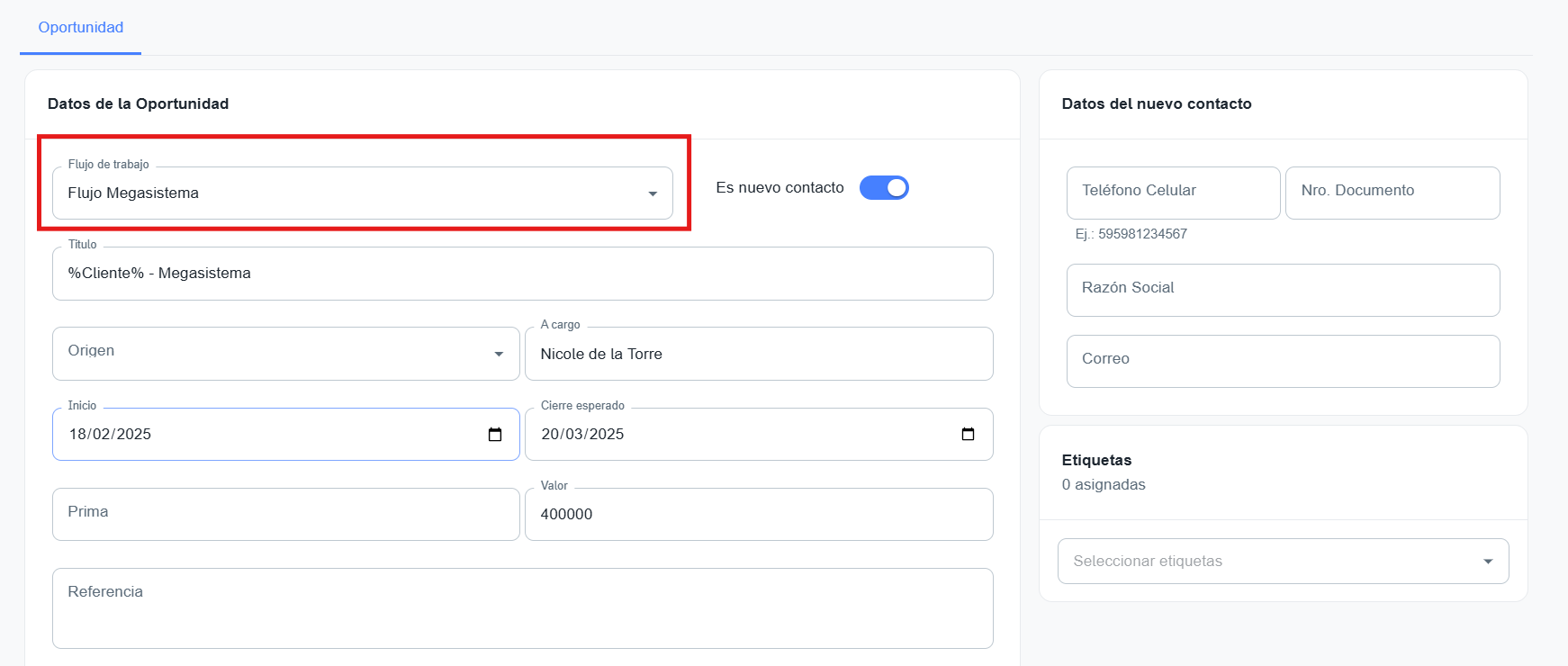This screenshot has width=1568, height=666.
Task: Click the Datos de la Oportunidad heading
Action: tap(138, 103)
